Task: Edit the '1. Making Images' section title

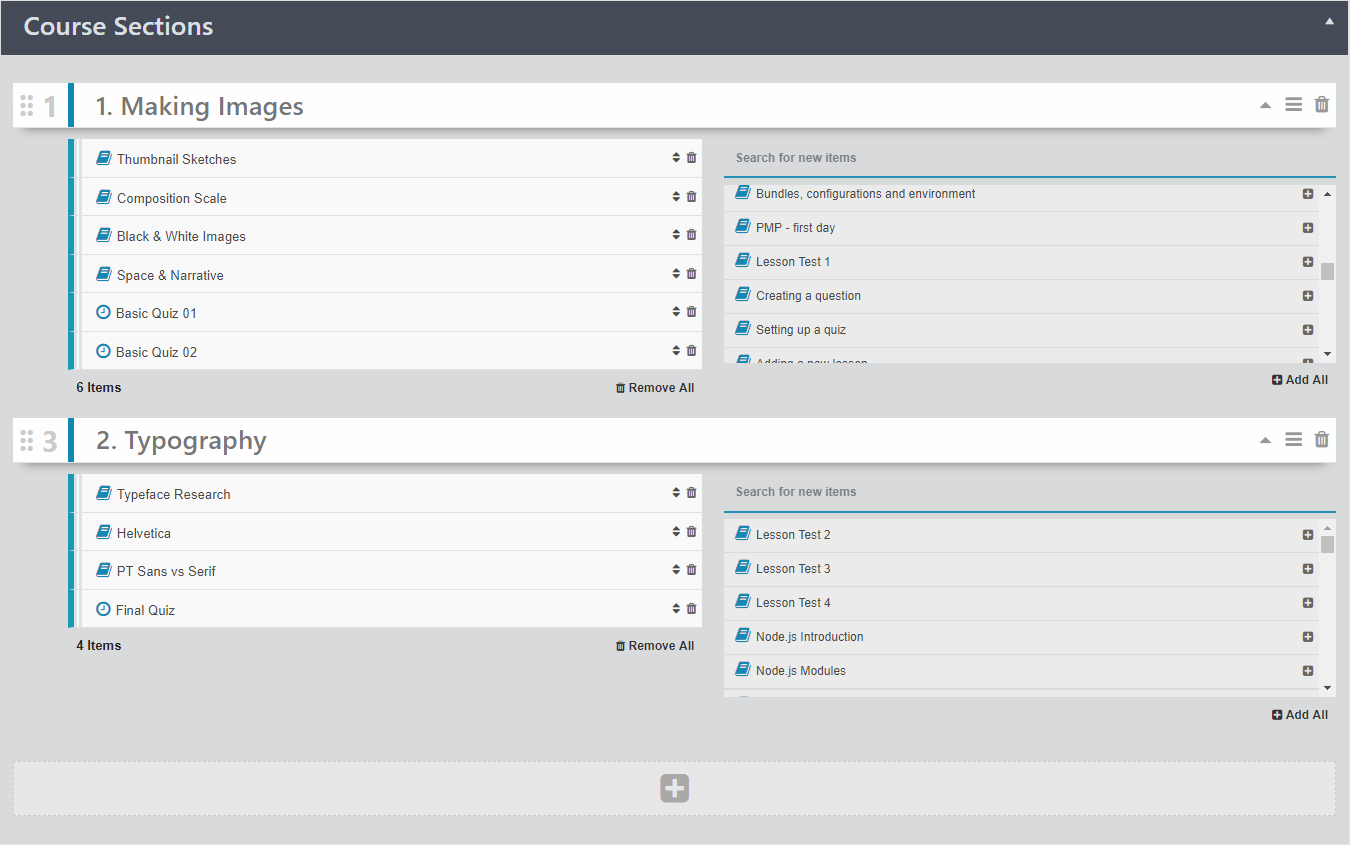Action: [x=199, y=106]
